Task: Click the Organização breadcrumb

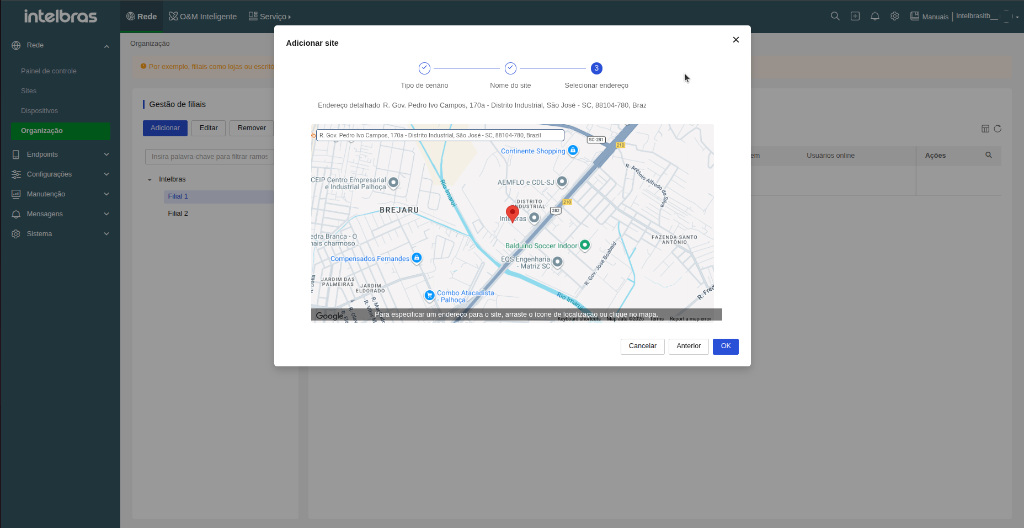Action: (x=150, y=44)
